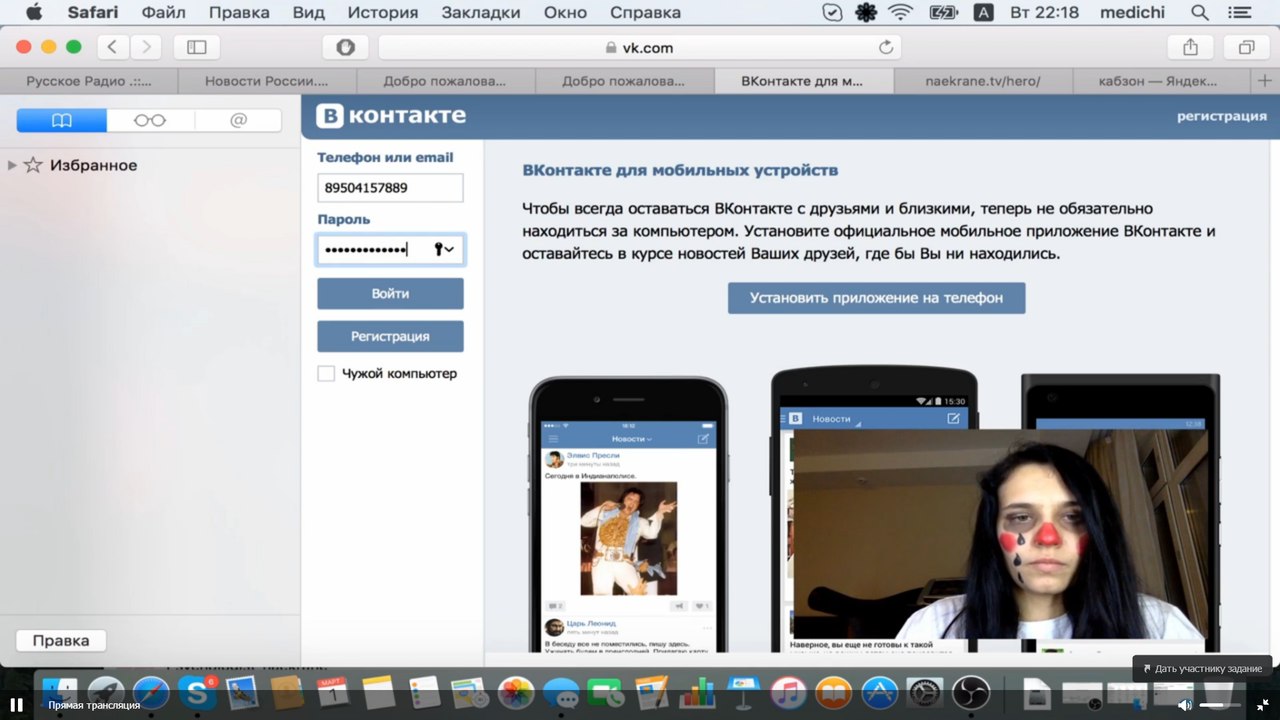Select Избранное row in bookmarks sidebar
1280x720 pixels.
click(x=150, y=165)
